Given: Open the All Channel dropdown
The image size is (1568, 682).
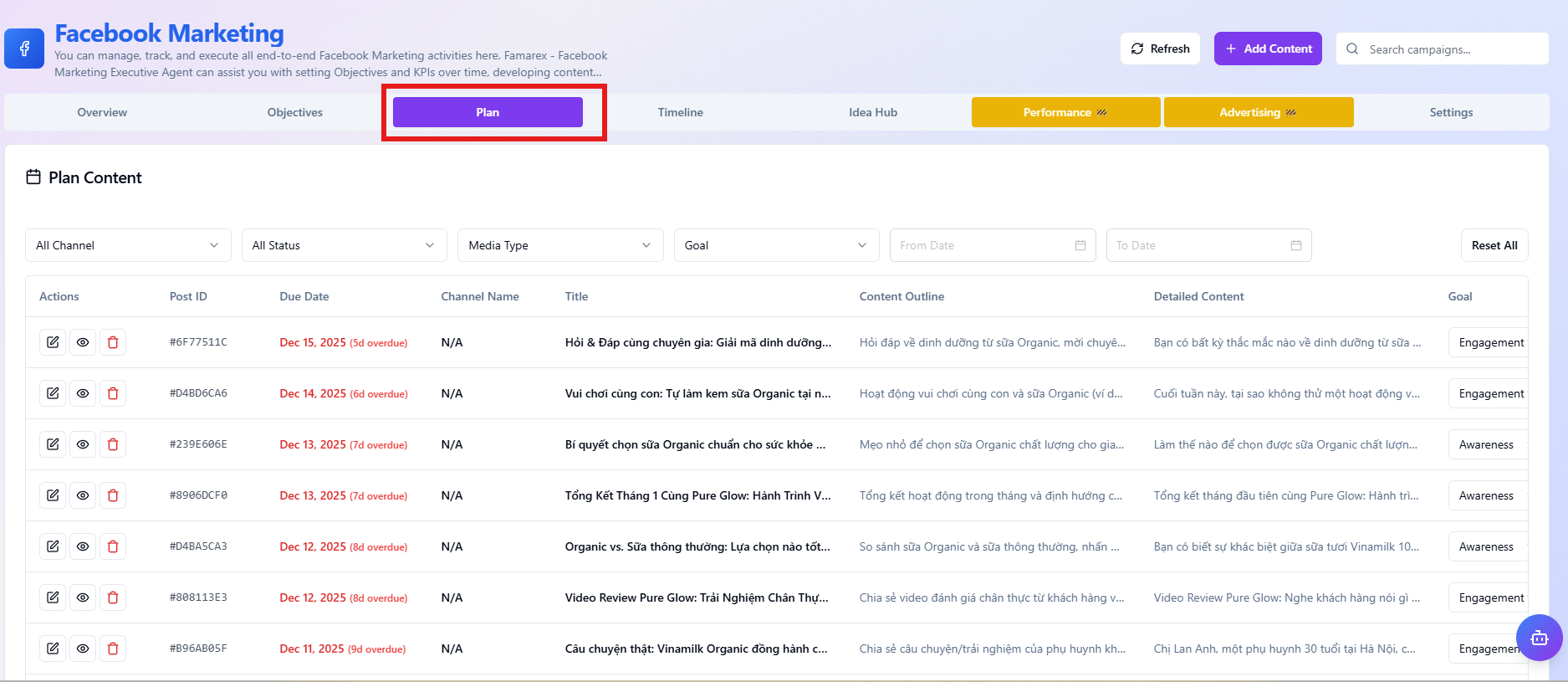Looking at the screenshot, I should [128, 245].
